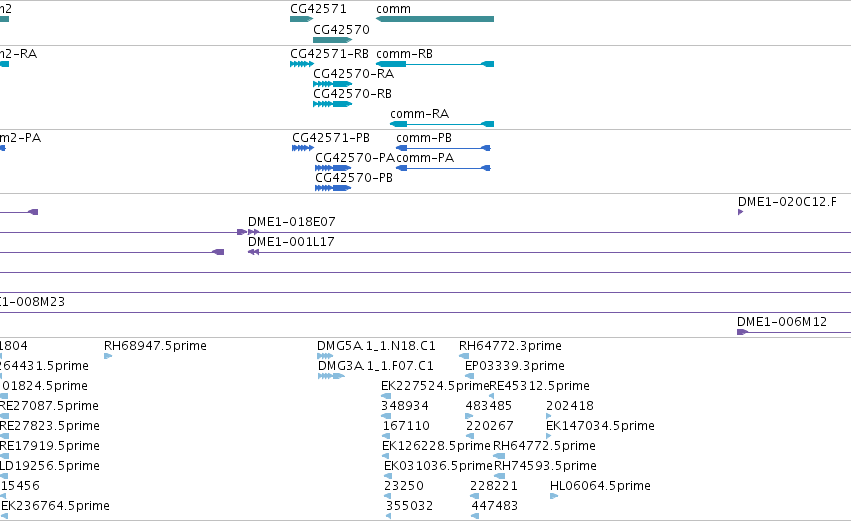The image size is (851, 521).
Task: Click feature label 220267
Action: tap(490, 426)
